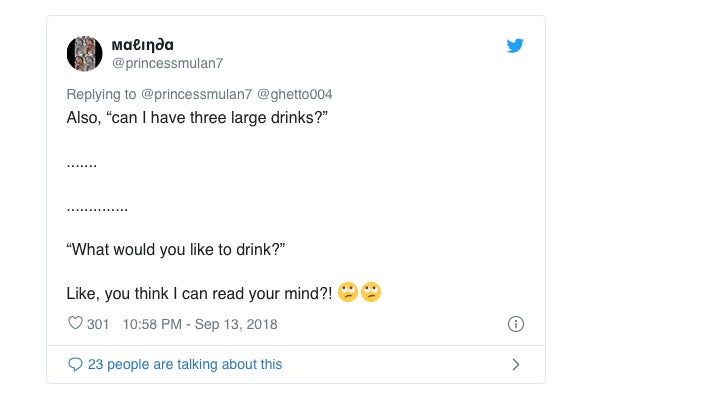Click the speech bubble conversation icon
The height and width of the screenshot is (403, 715).
(x=75, y=364)
